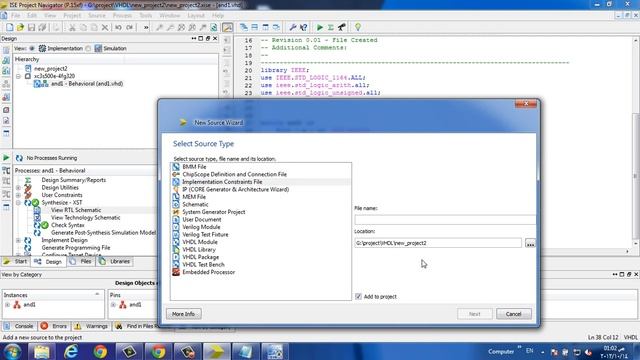Toggle the Add to project checkbox

[358, 296]
